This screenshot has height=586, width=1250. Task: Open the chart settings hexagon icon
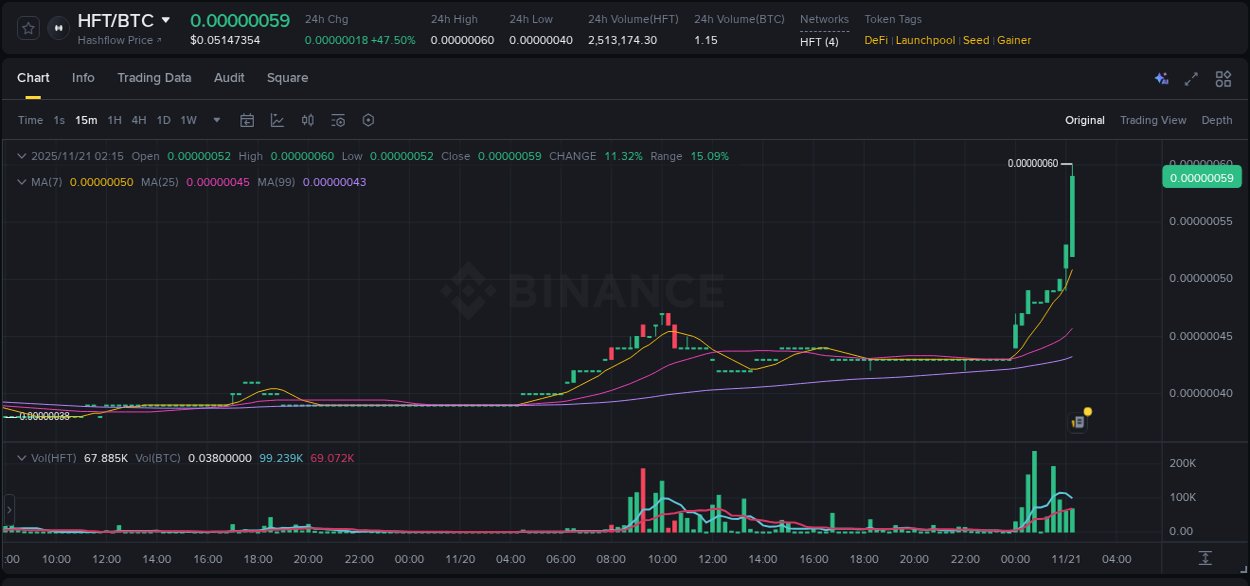click(x=368, y=120)
